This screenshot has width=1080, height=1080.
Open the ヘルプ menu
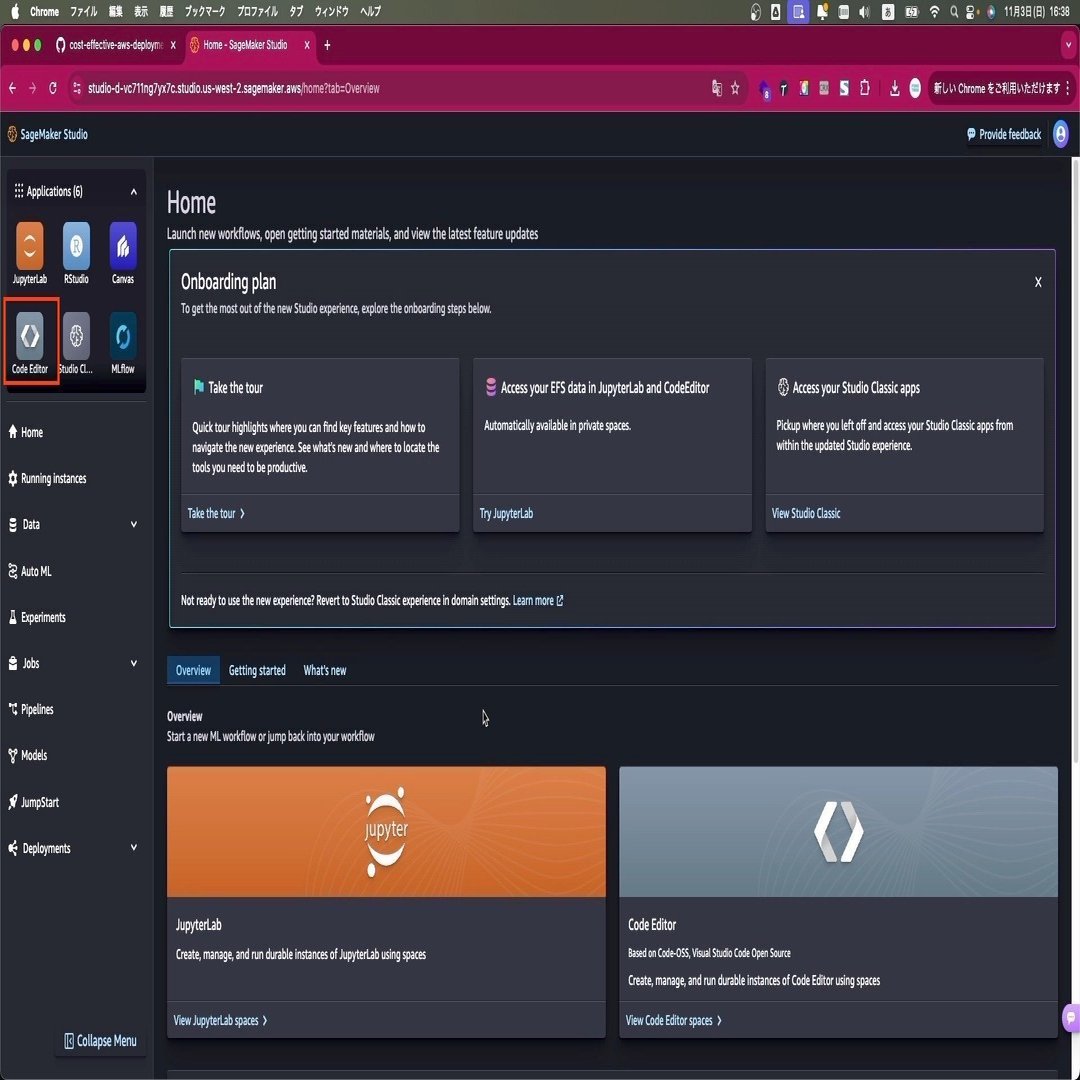click(x=370, y=12)
